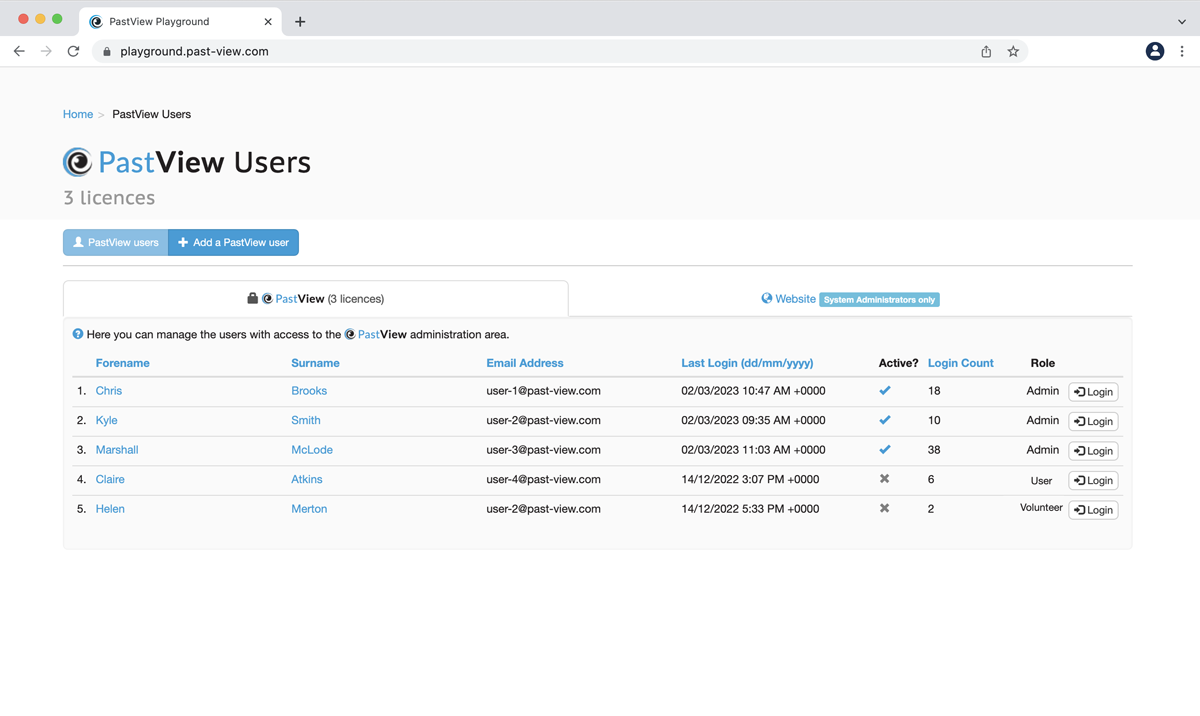1200x716 pixels.
Task: Open the browser profile avatar icon
Action: point(1154,51)
